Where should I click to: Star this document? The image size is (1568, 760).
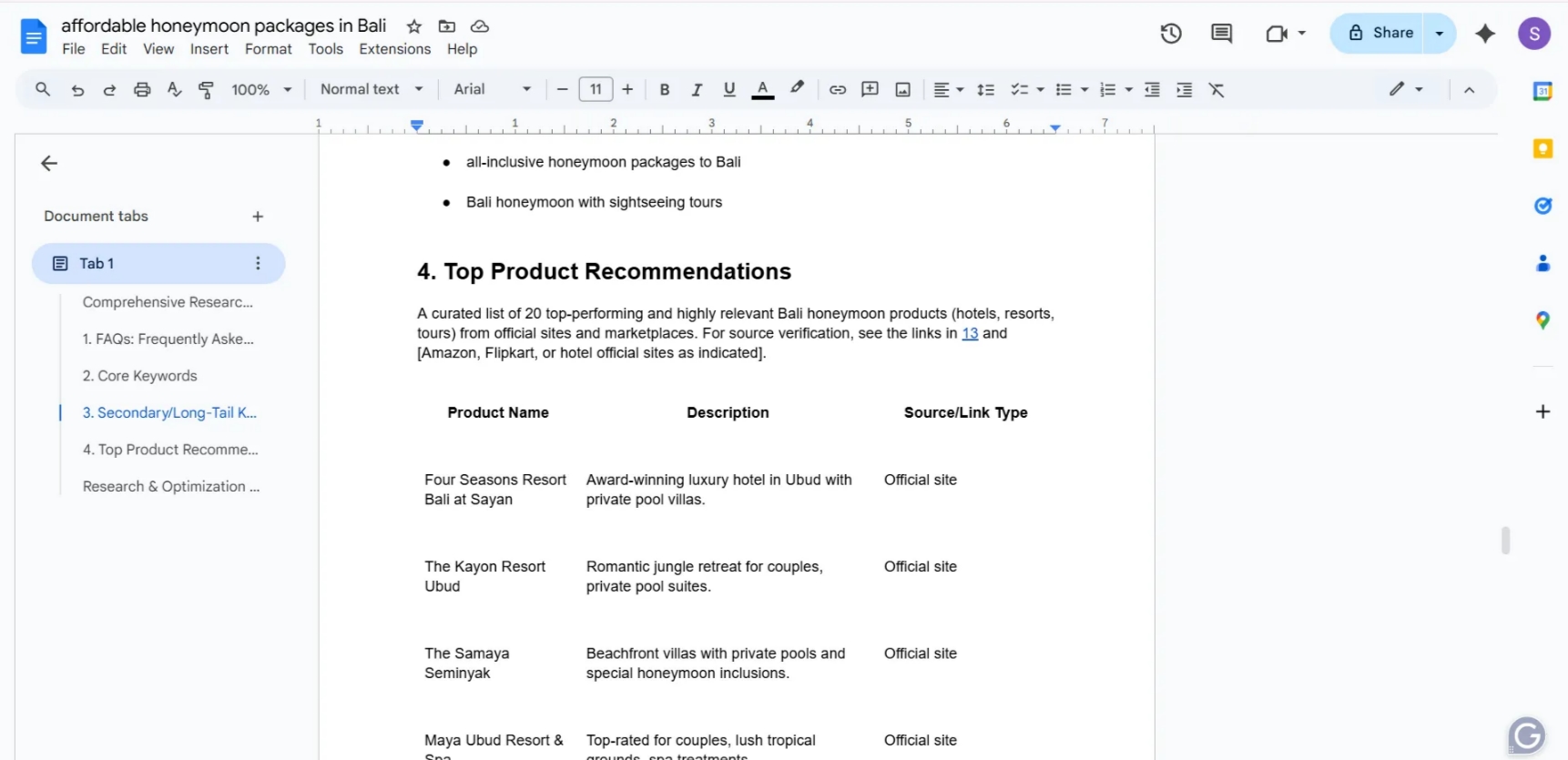(x=414, y=26)
